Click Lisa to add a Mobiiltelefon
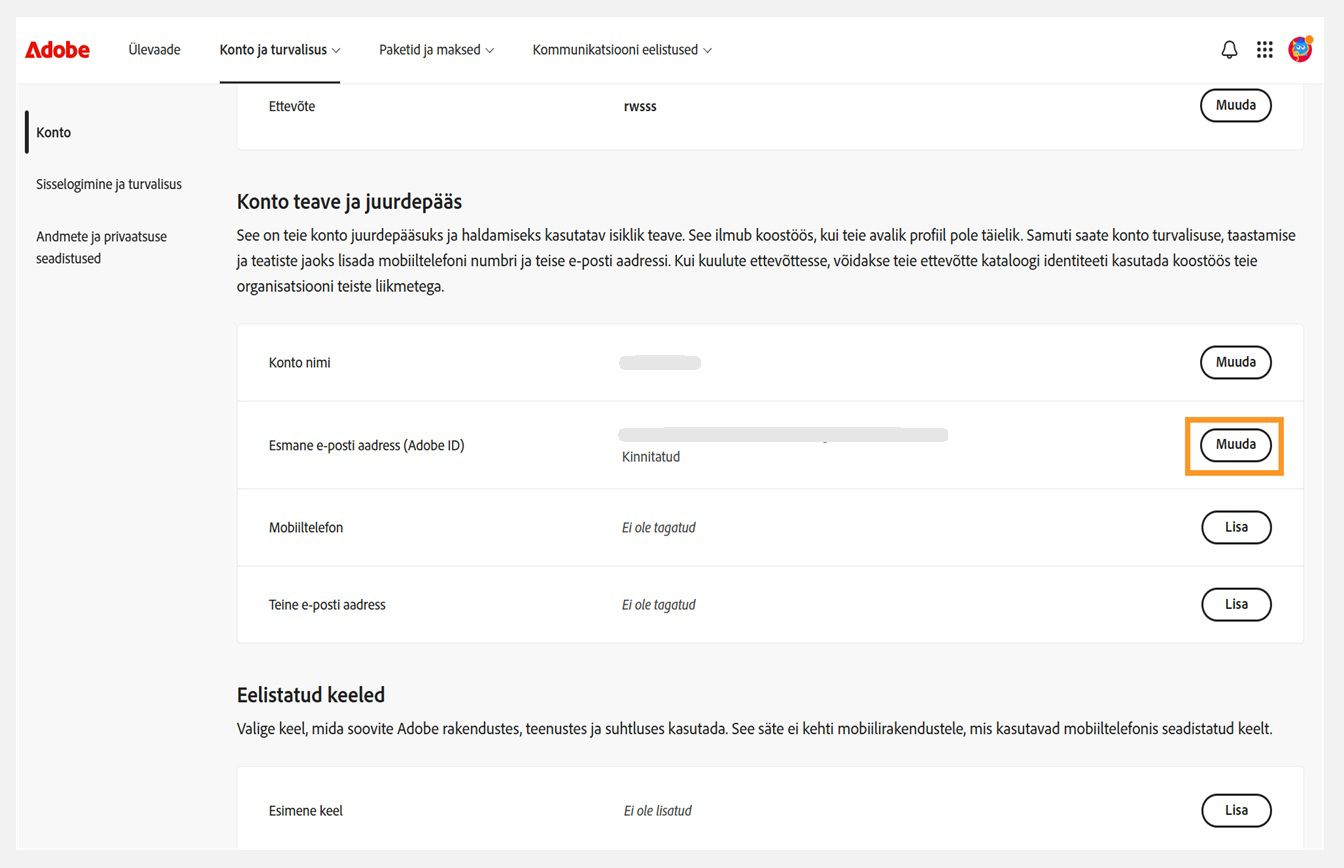This screenshot has width=1344, height=868. (1236, 527)
